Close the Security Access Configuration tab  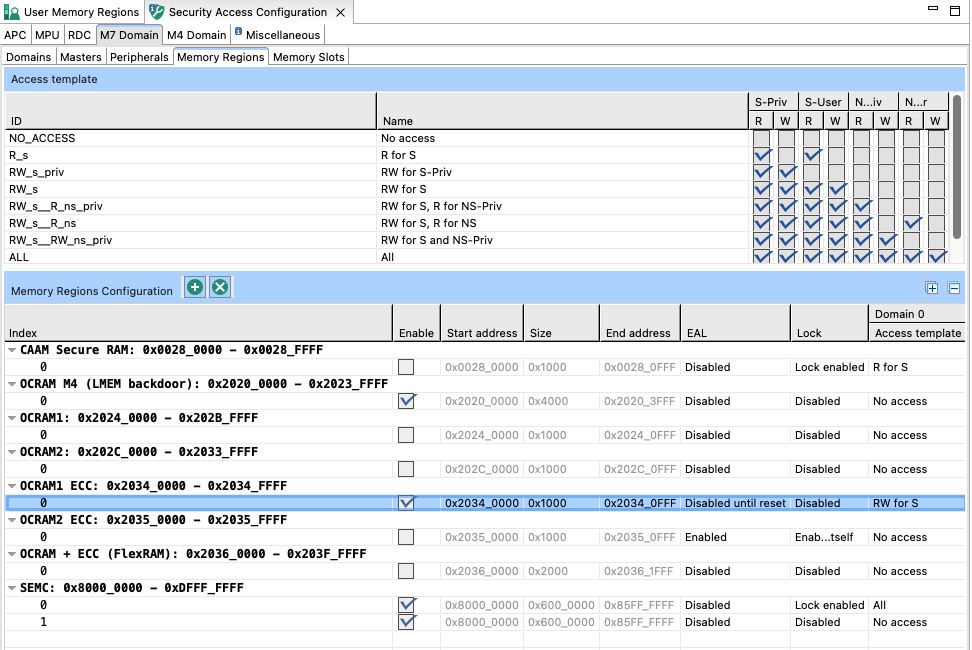coord(341,13)
